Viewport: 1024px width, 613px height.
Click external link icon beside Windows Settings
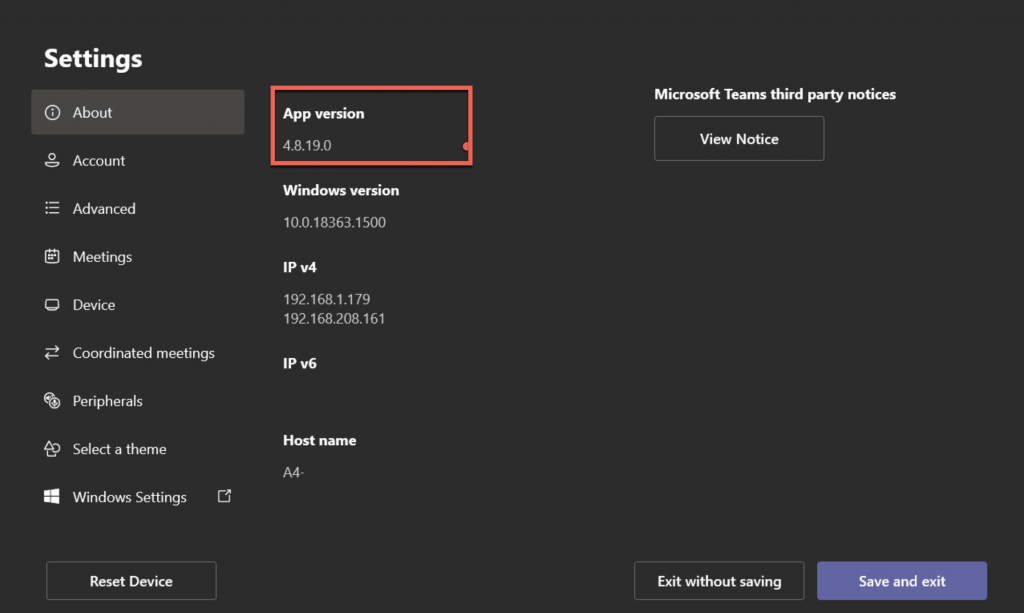point(225,496)
